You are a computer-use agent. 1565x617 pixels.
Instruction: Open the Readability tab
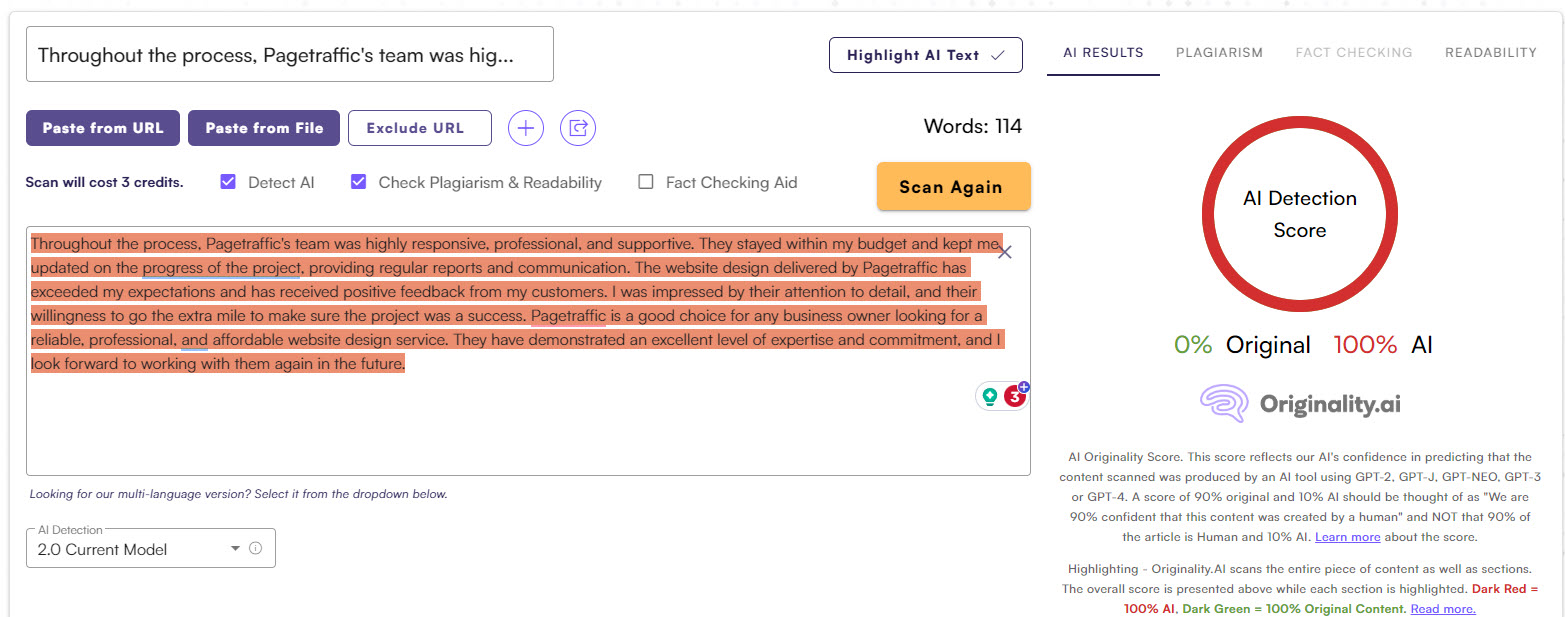pos(1490,52)
